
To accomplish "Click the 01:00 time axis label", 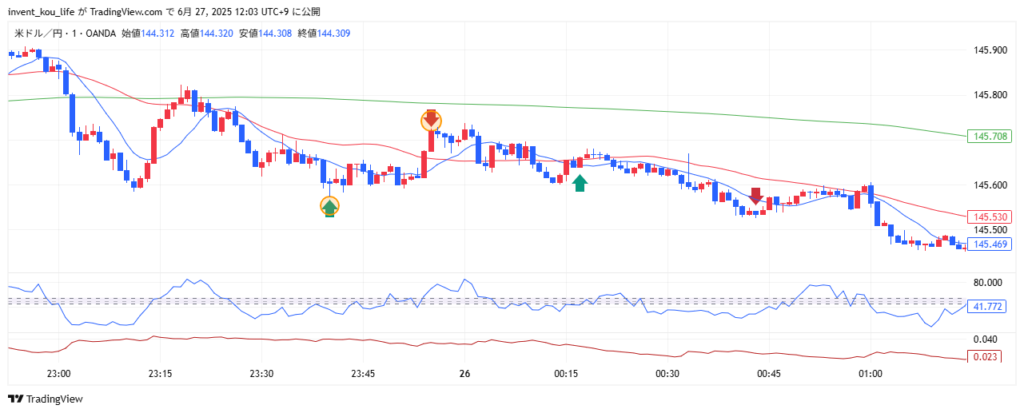I will point(871,374).
